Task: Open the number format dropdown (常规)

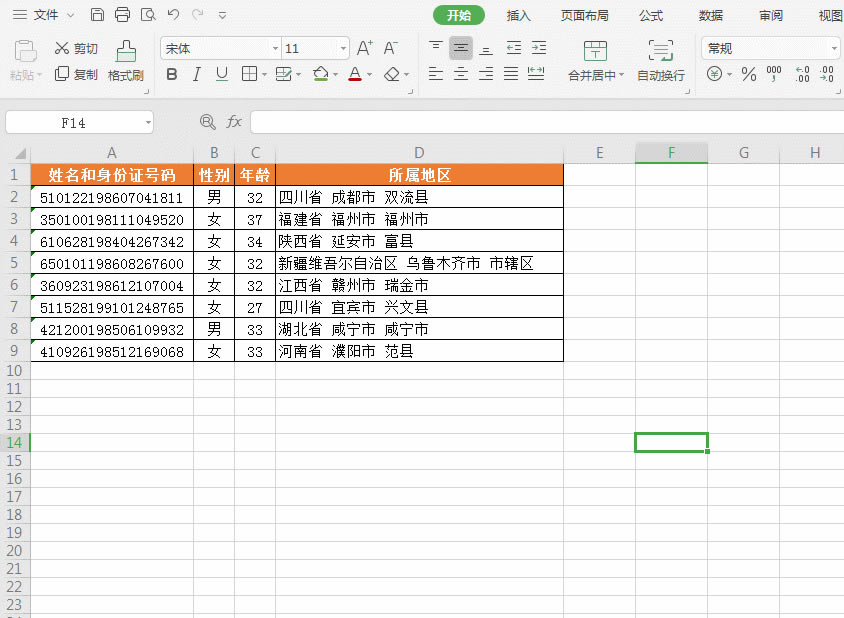Action: point(834,48)
